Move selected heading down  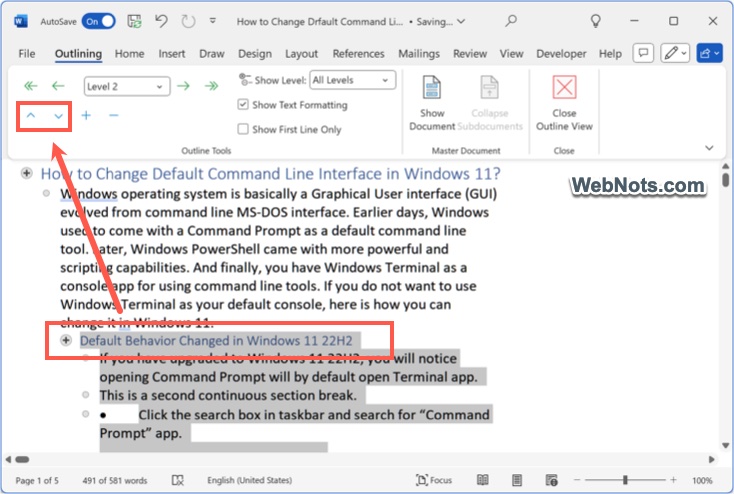59,116
